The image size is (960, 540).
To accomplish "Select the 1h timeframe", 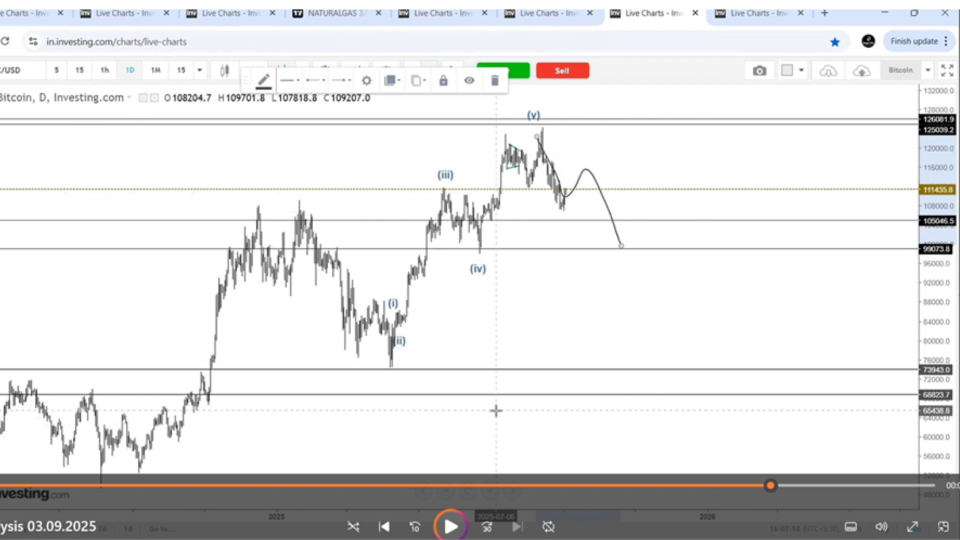I will (x=104, y=71).
